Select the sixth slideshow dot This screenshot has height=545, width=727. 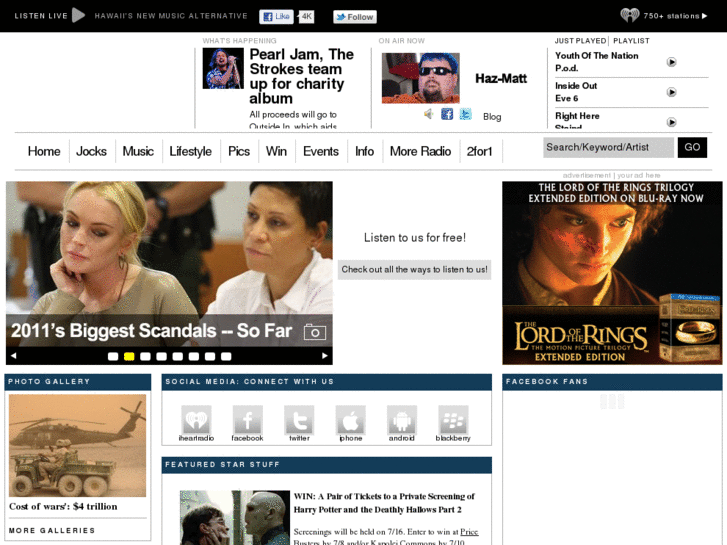pos(194,356)
